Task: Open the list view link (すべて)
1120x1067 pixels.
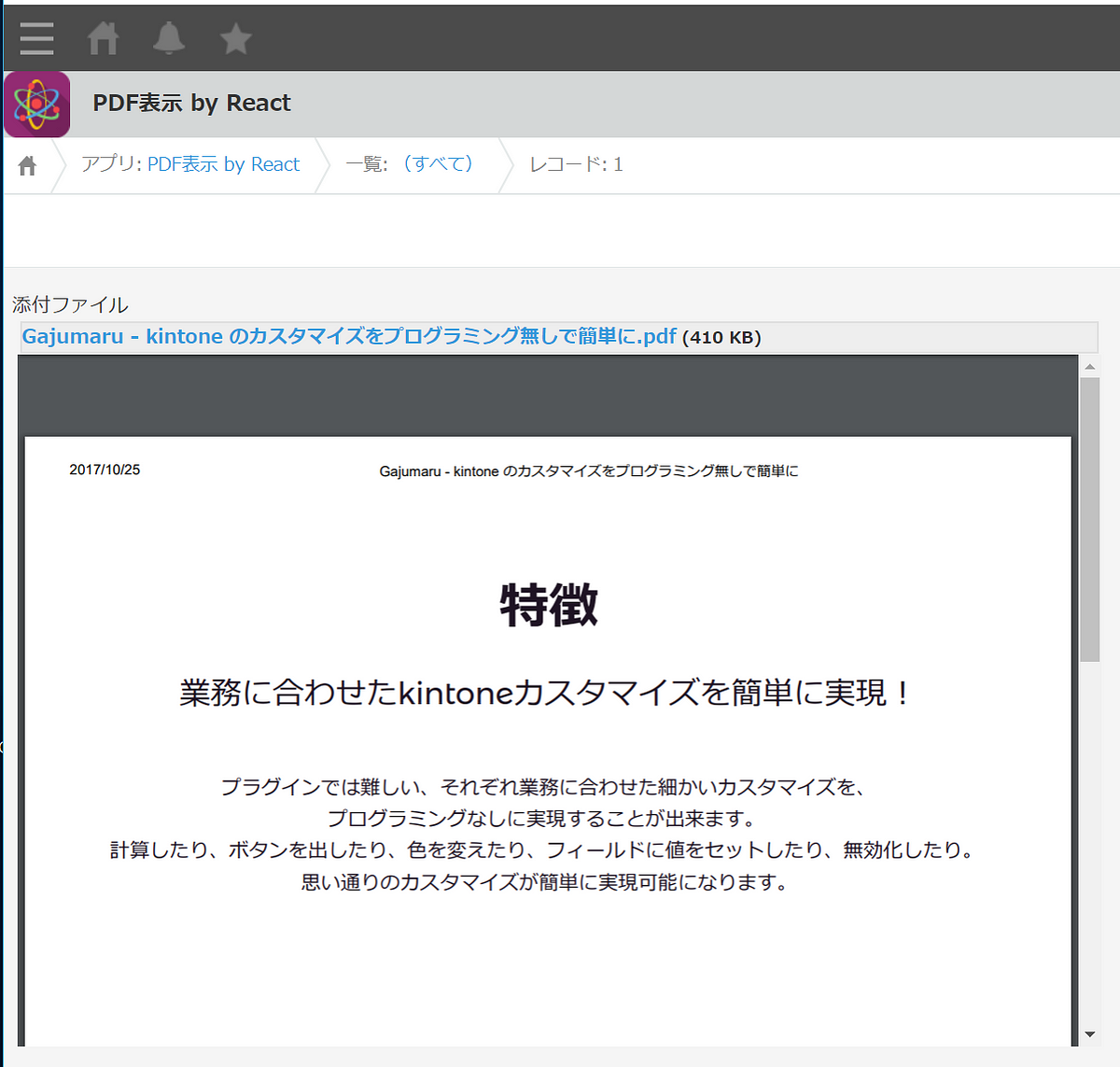Action: pyautogui.click(x=439, y=164)
